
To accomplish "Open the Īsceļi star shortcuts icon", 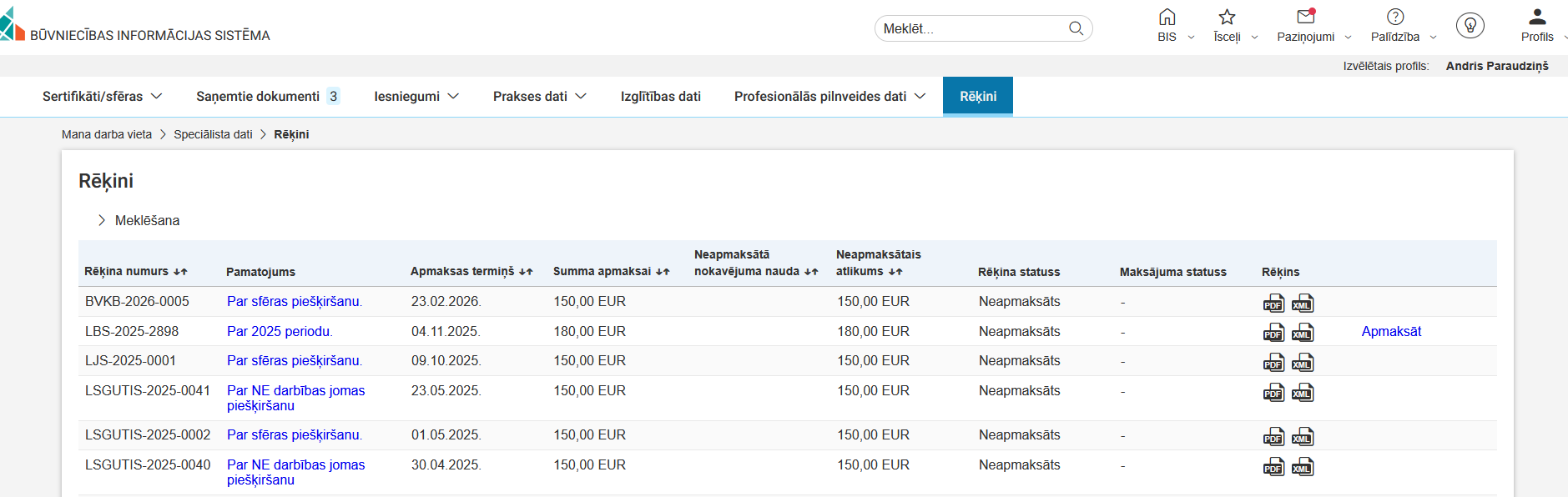I will tap(1227, 18).
